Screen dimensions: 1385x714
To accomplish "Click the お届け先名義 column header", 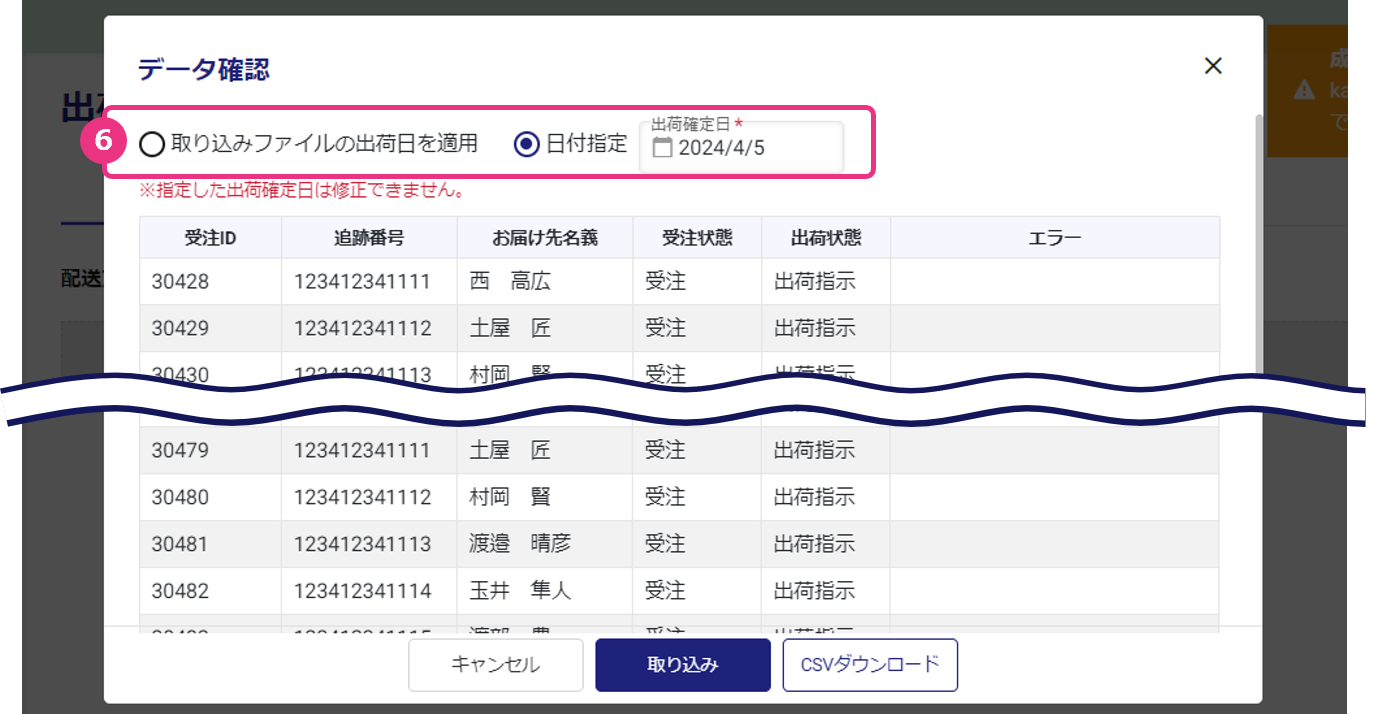I will (544, 238).
